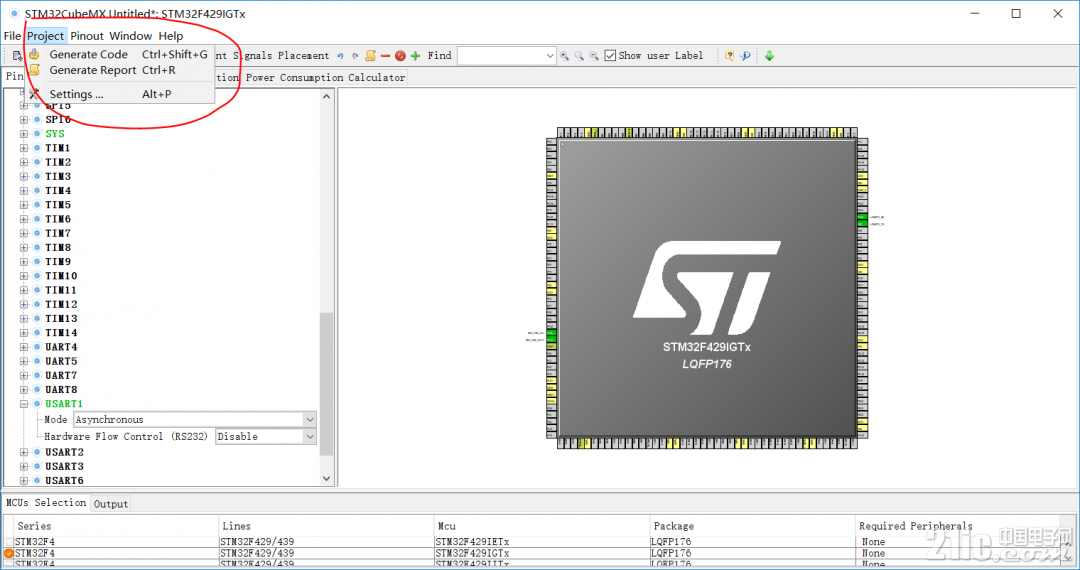
Task: Open the Find combo box dropdown
Action: coord(550,56)
